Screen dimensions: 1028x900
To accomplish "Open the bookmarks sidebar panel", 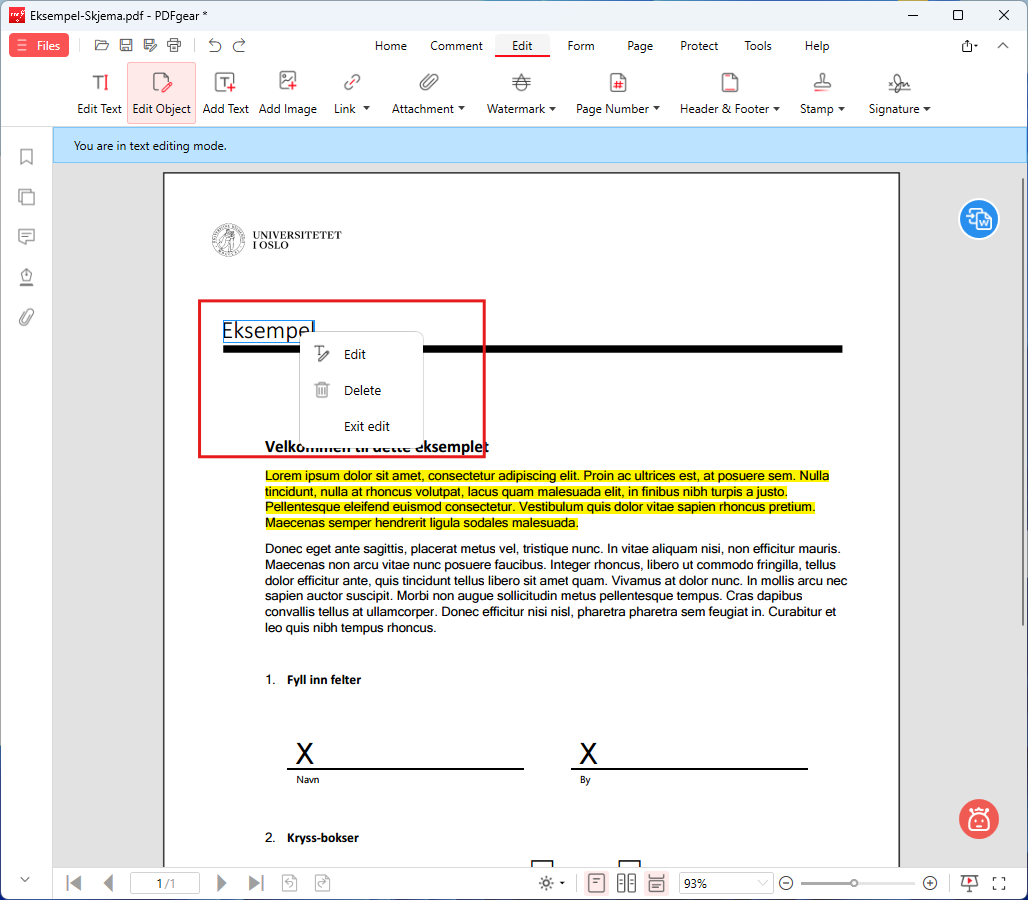I will [26, 157].
